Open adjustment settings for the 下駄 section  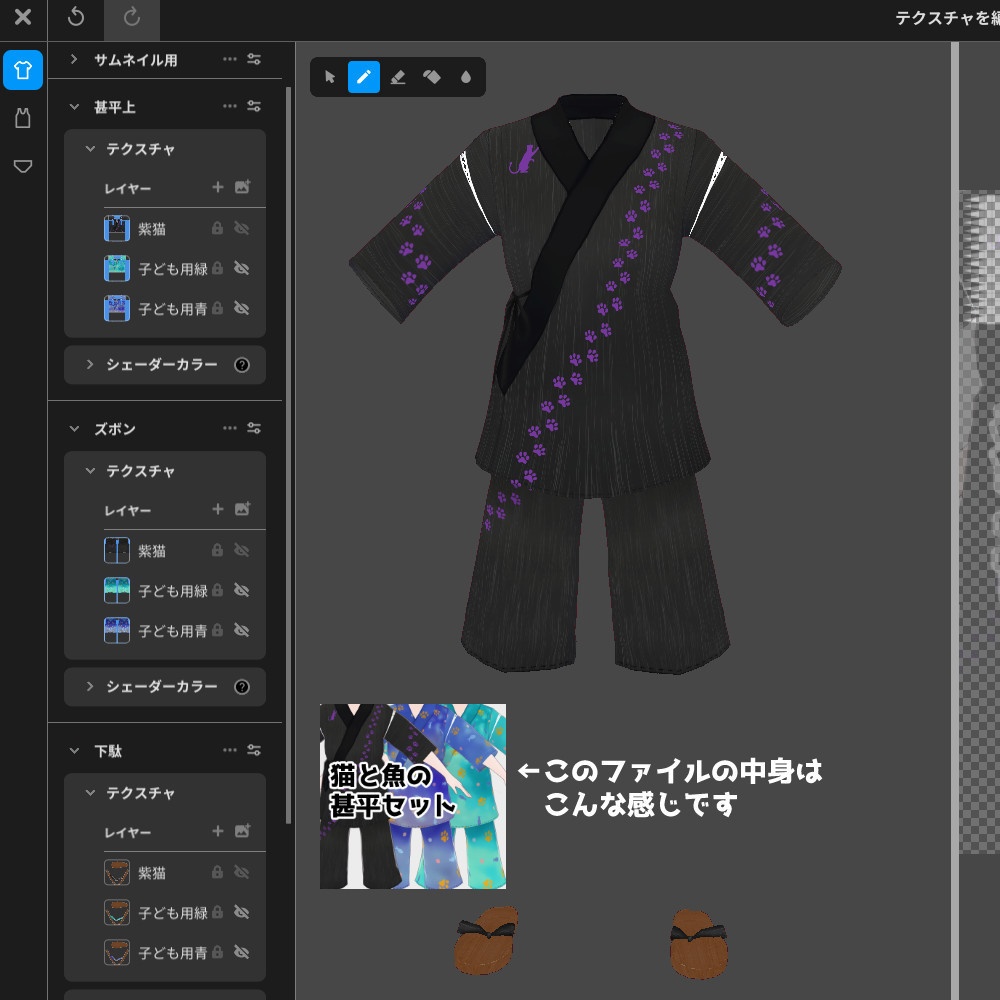click(253, 750)
